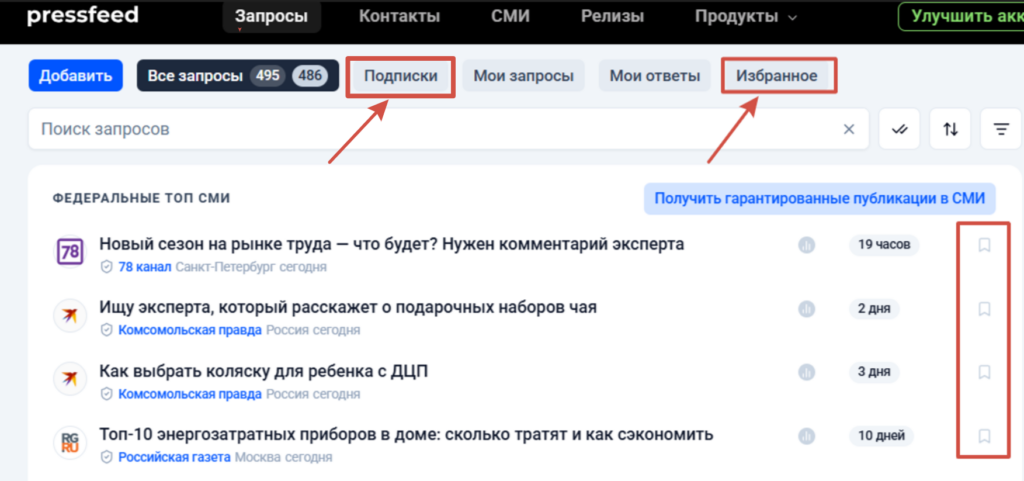
Task: Click the stats icon for the коляску request
Action: tap(807, 373)
